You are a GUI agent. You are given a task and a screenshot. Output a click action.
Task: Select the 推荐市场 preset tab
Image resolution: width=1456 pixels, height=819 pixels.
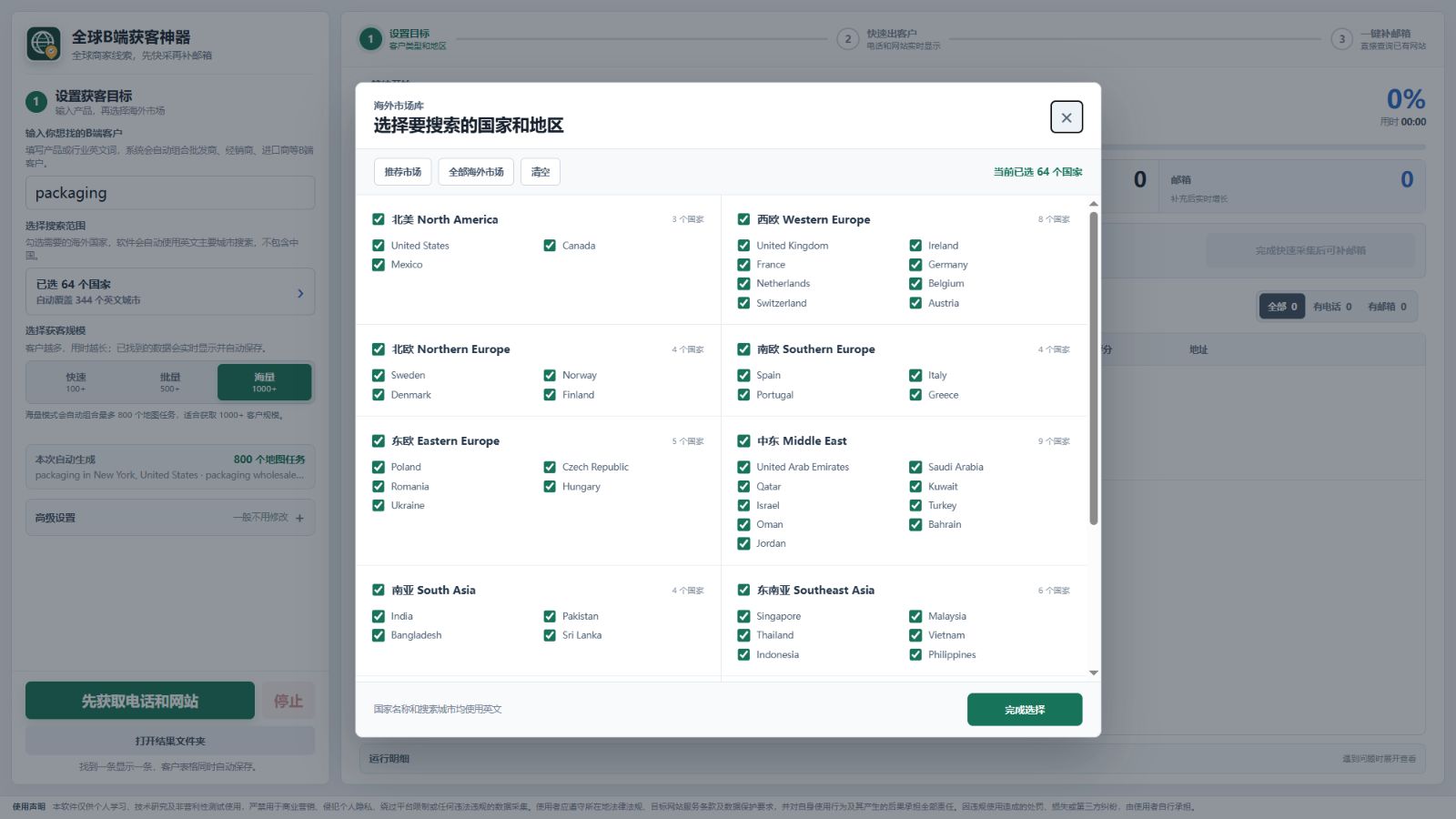pos(403,172)
